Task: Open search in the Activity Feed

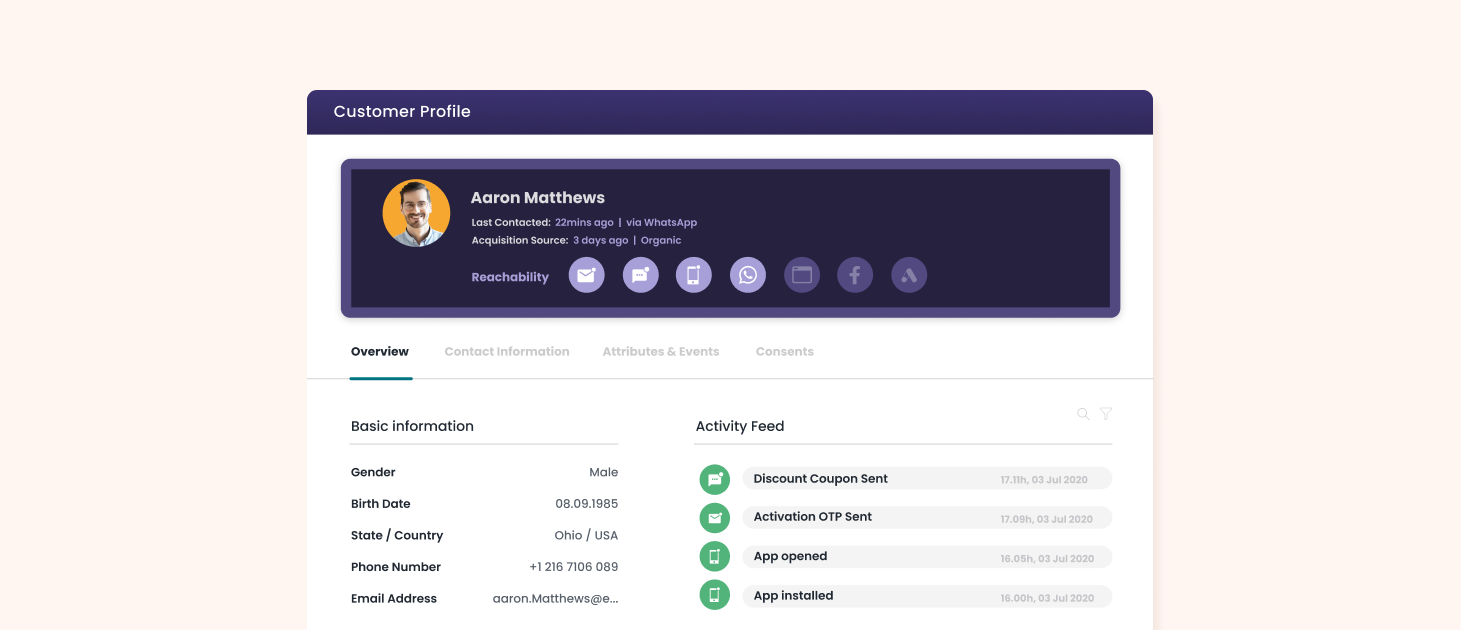Action: pyautogui.click(x=1083, y=414)
